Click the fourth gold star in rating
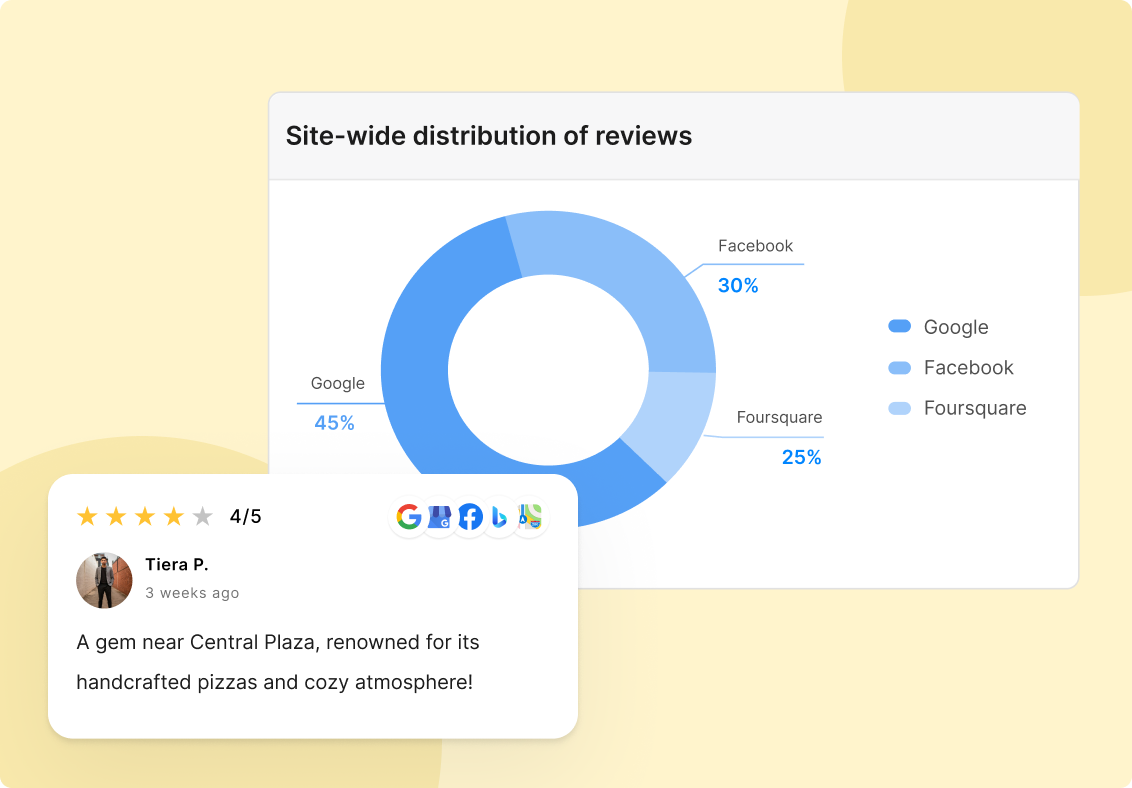Screen dimensions: 1132x788 pyautogui.click(x=174, y=516)
